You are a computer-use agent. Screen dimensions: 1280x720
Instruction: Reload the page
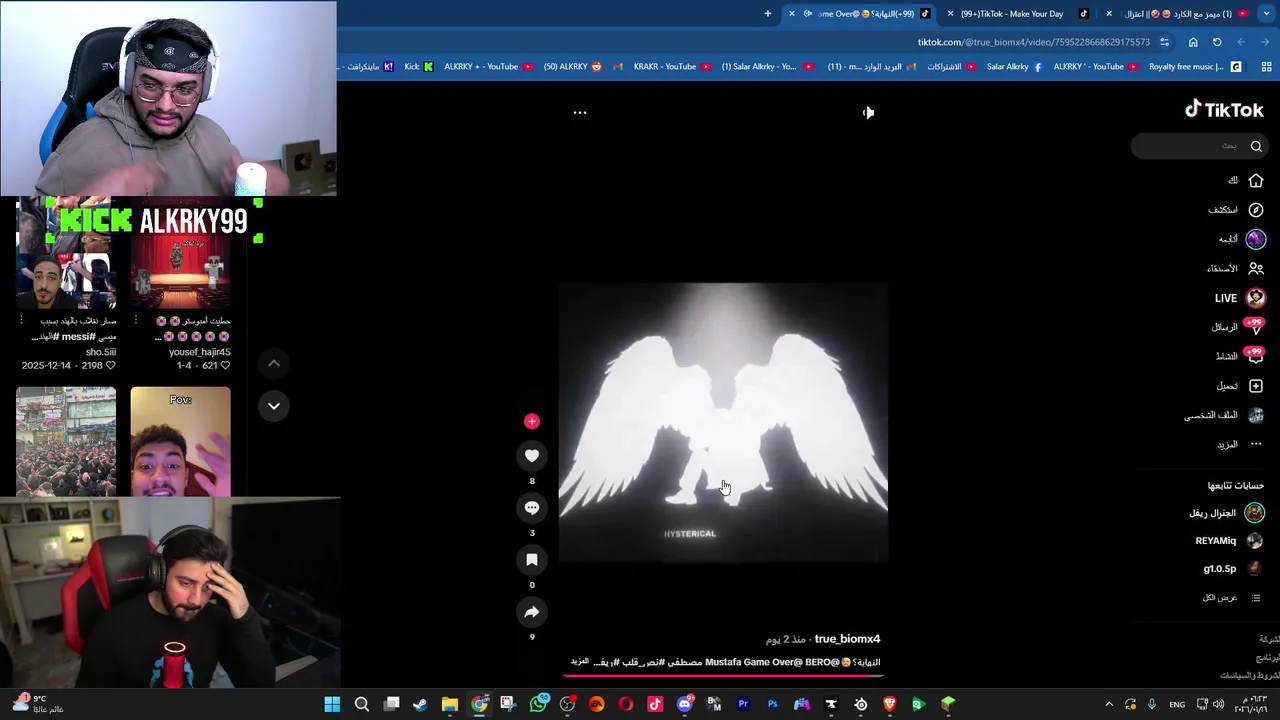(1217, 42)
